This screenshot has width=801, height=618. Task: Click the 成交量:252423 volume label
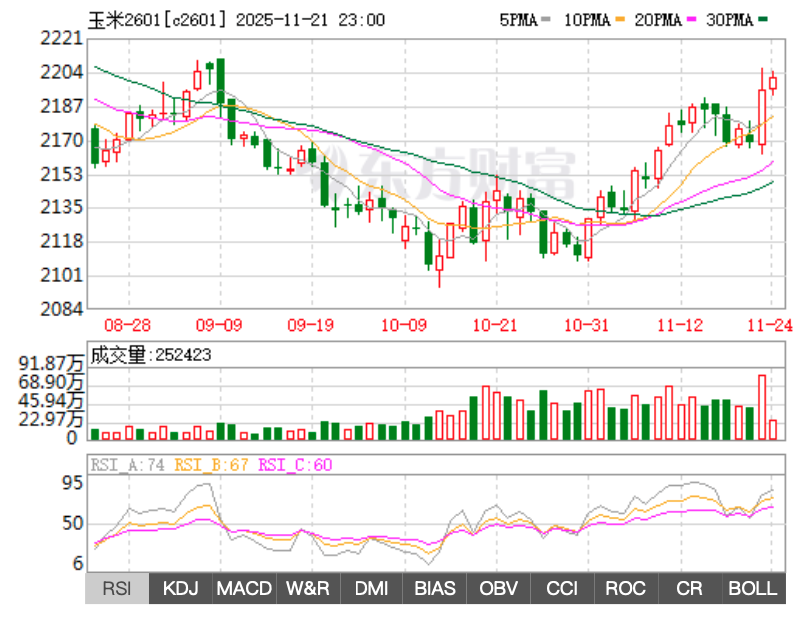pyautogui.click(x=151, y=354)
